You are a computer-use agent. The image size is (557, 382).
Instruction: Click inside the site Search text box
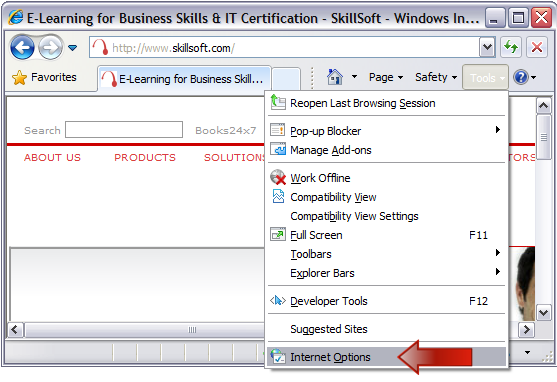click(x=124, y=130)
